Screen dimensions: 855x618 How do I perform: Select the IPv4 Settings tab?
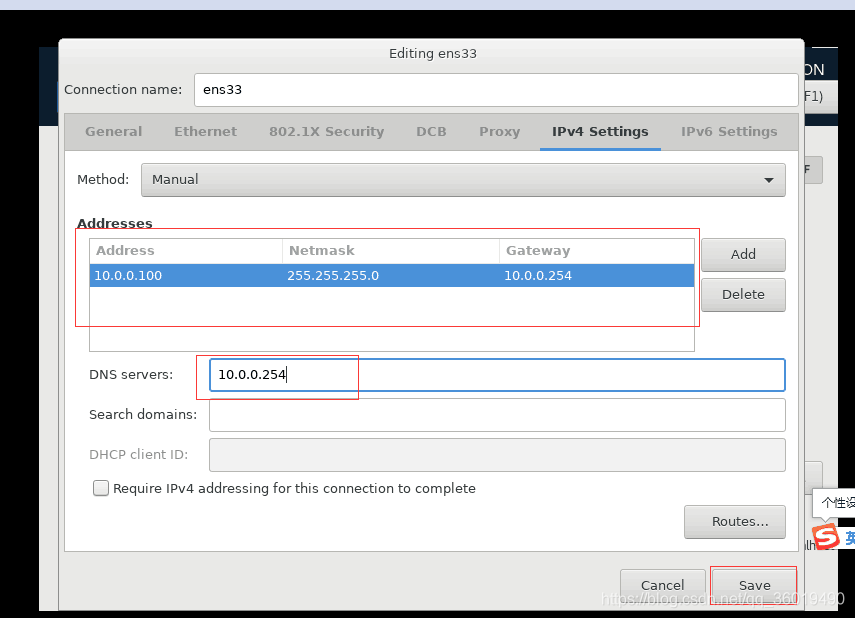(600, 132)
